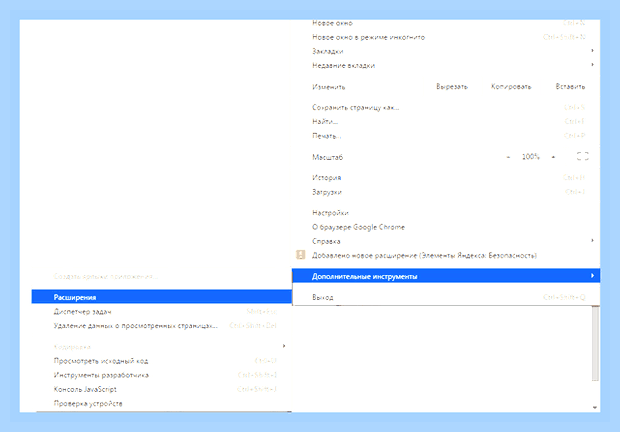
Task: Click the Копировать button
Action: click(511, 87)
